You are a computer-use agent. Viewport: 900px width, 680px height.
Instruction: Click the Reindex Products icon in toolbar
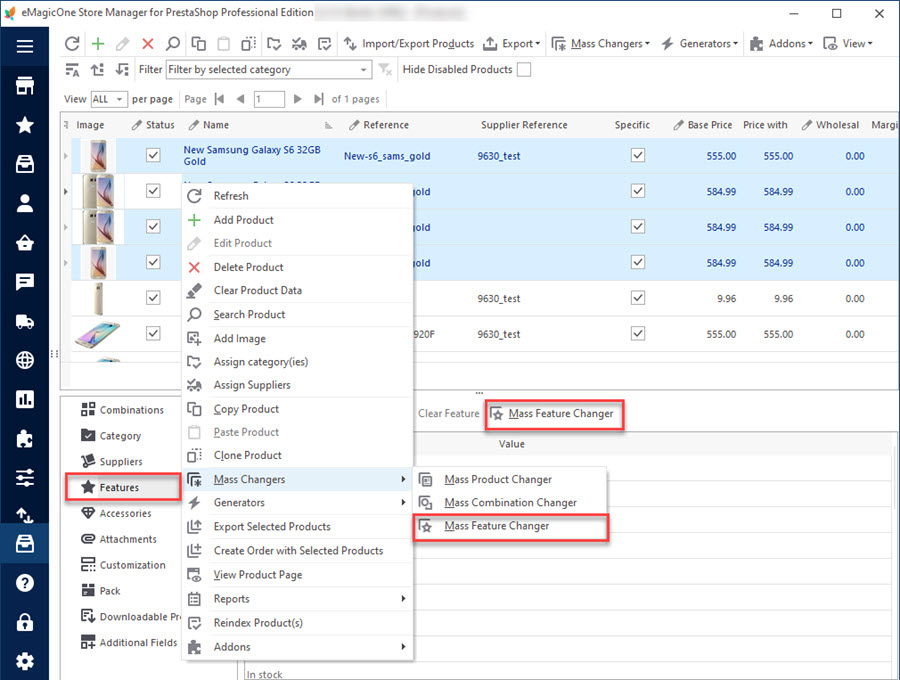pyautogui.click(x=324, y=44)
